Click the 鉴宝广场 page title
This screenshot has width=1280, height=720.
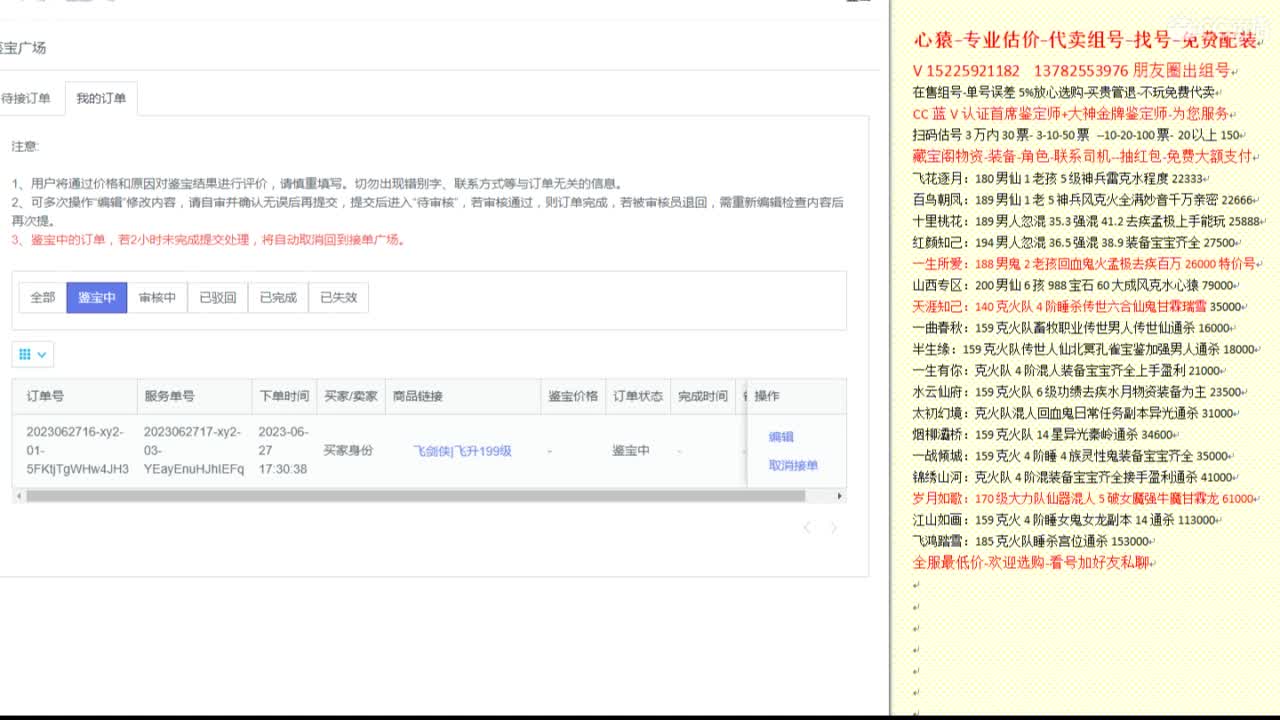point(20,47)
